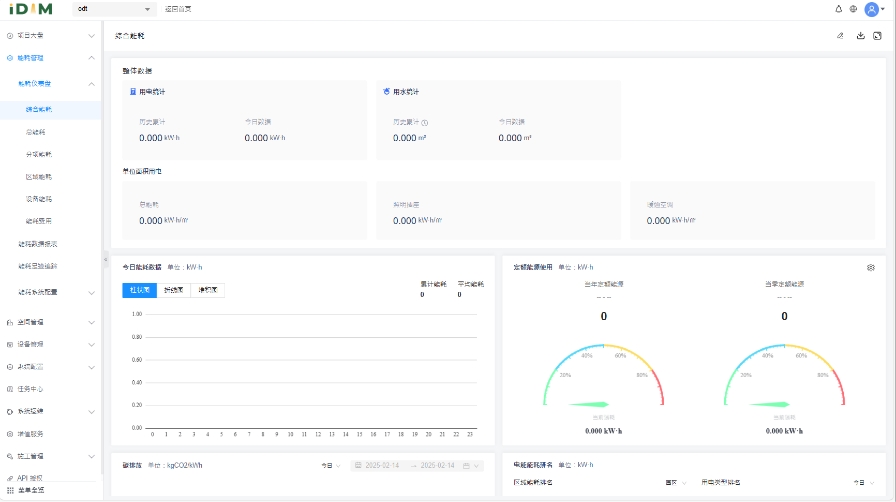The height and width of the screenshot is (502, 896).
Task: Click the globe language icon
Action: (x=853, y=9)
